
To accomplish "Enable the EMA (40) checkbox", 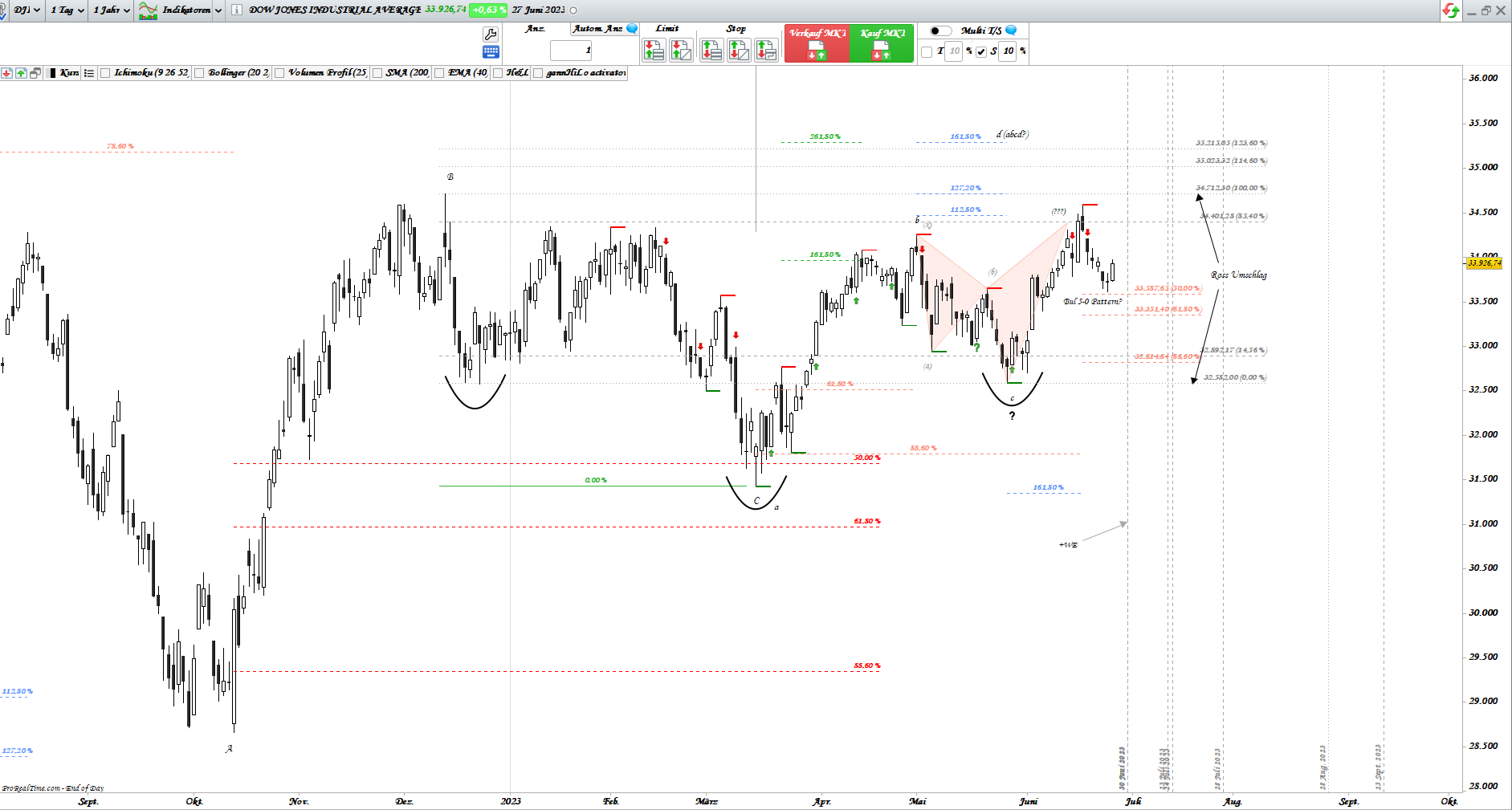I will click(439, 73).
